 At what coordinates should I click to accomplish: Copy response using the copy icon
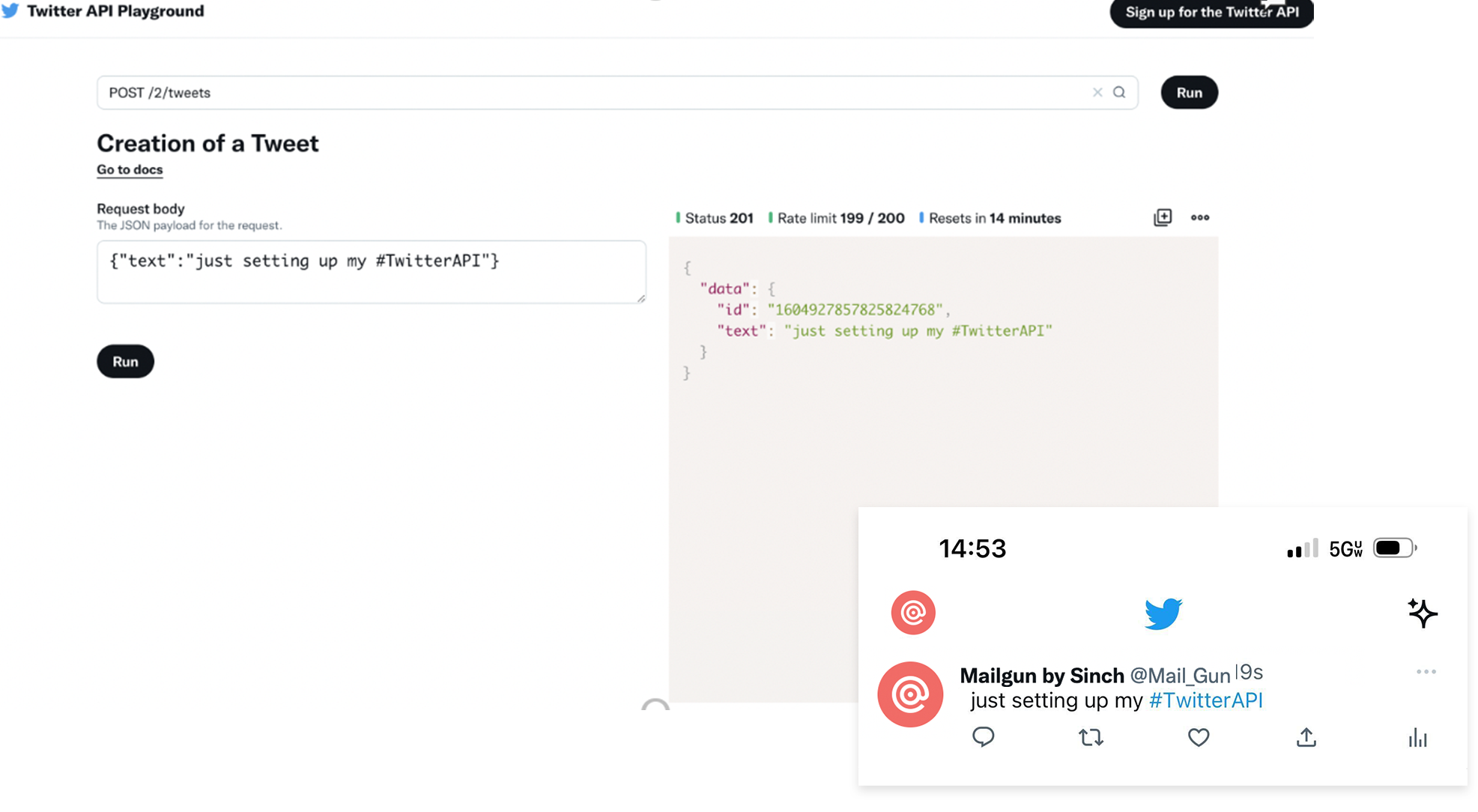(1163, 217)
